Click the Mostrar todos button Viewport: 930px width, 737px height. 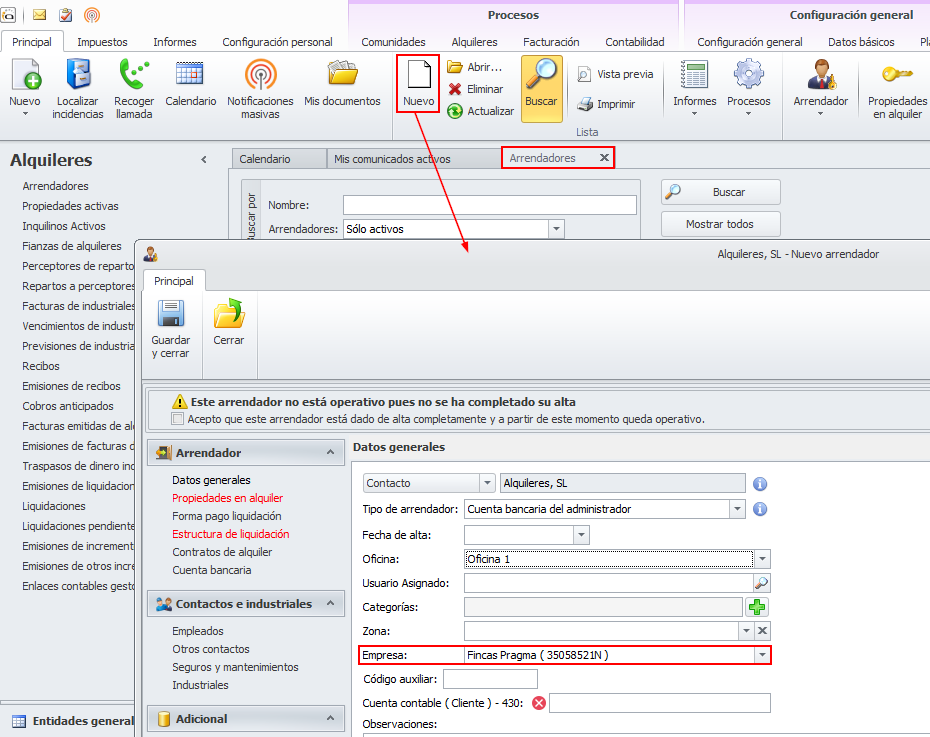[x=720, y=224]
